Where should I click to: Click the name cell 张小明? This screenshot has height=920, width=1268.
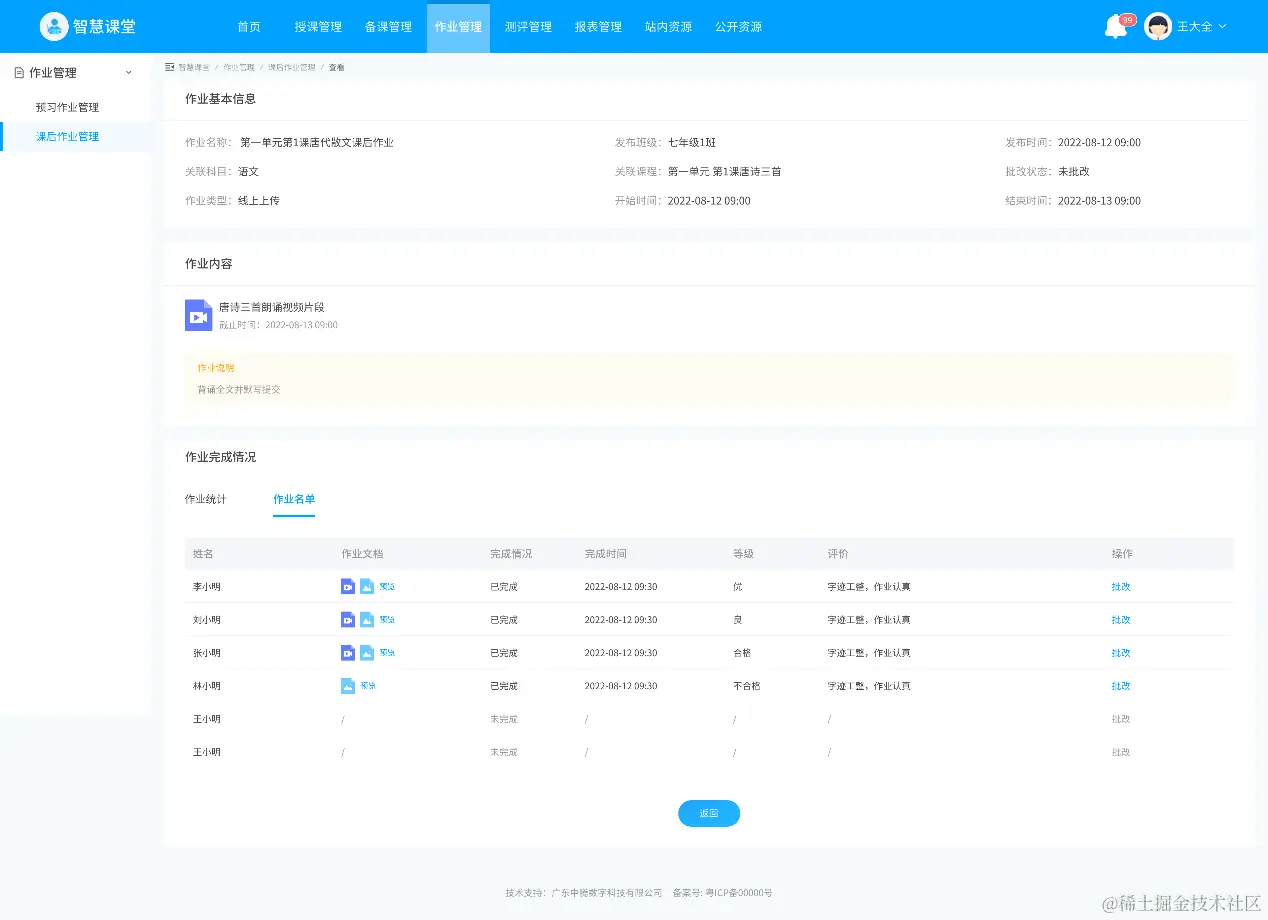[x=207, y=653]
